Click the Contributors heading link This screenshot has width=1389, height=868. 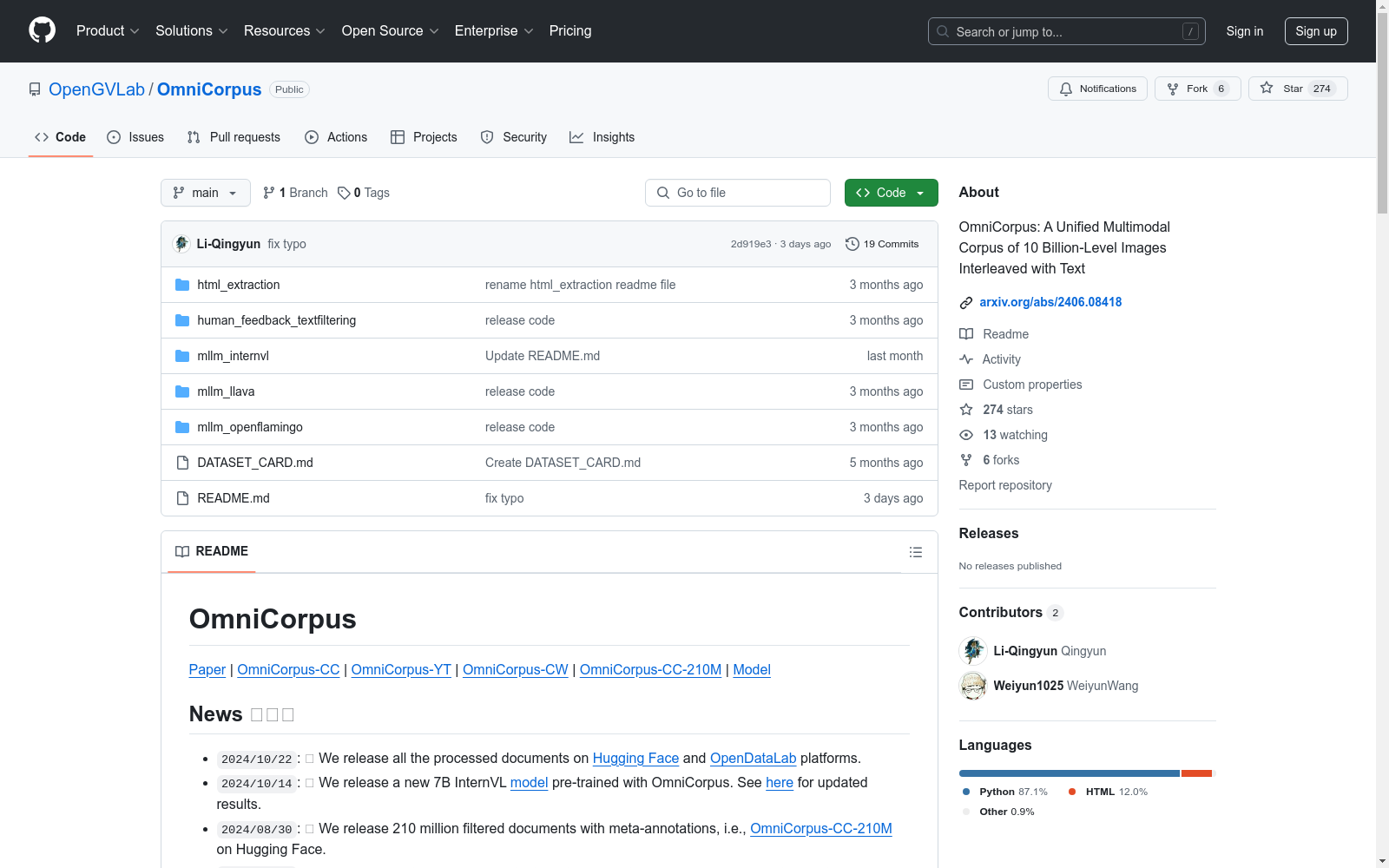click(x=1010, y=612)
